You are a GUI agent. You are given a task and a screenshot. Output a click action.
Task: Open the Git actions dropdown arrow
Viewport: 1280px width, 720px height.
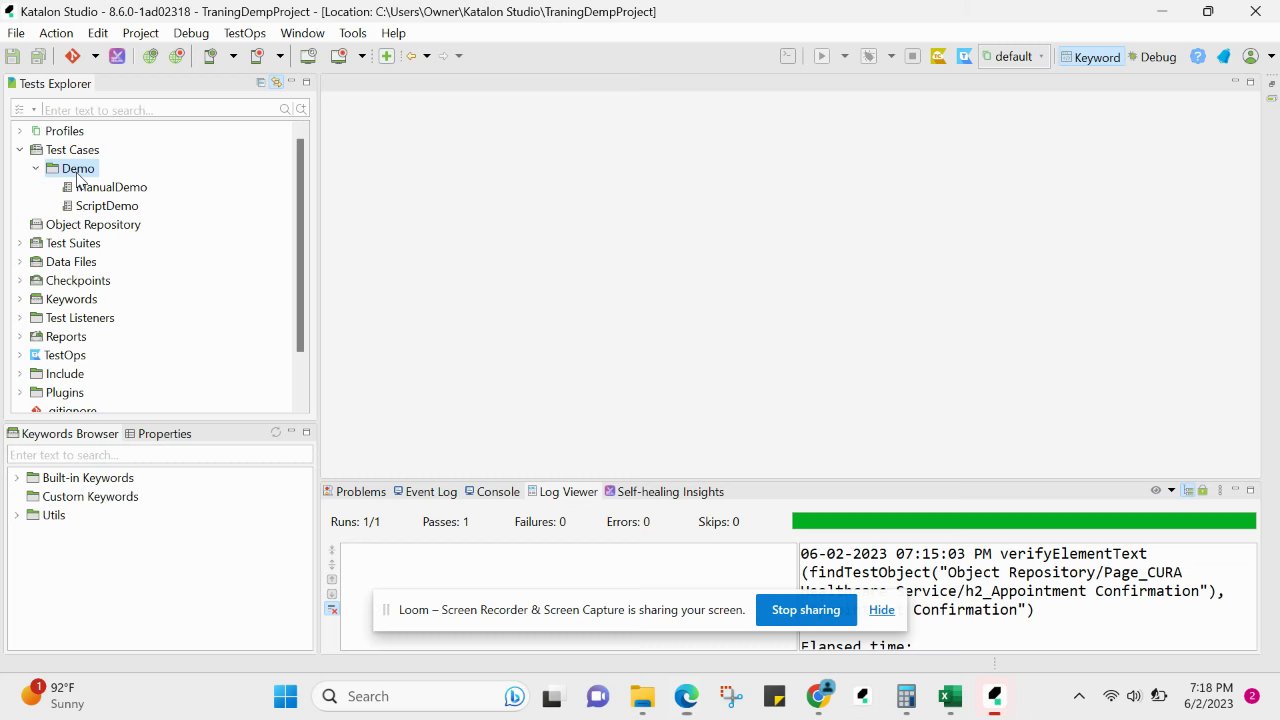[x=95, y=56]
